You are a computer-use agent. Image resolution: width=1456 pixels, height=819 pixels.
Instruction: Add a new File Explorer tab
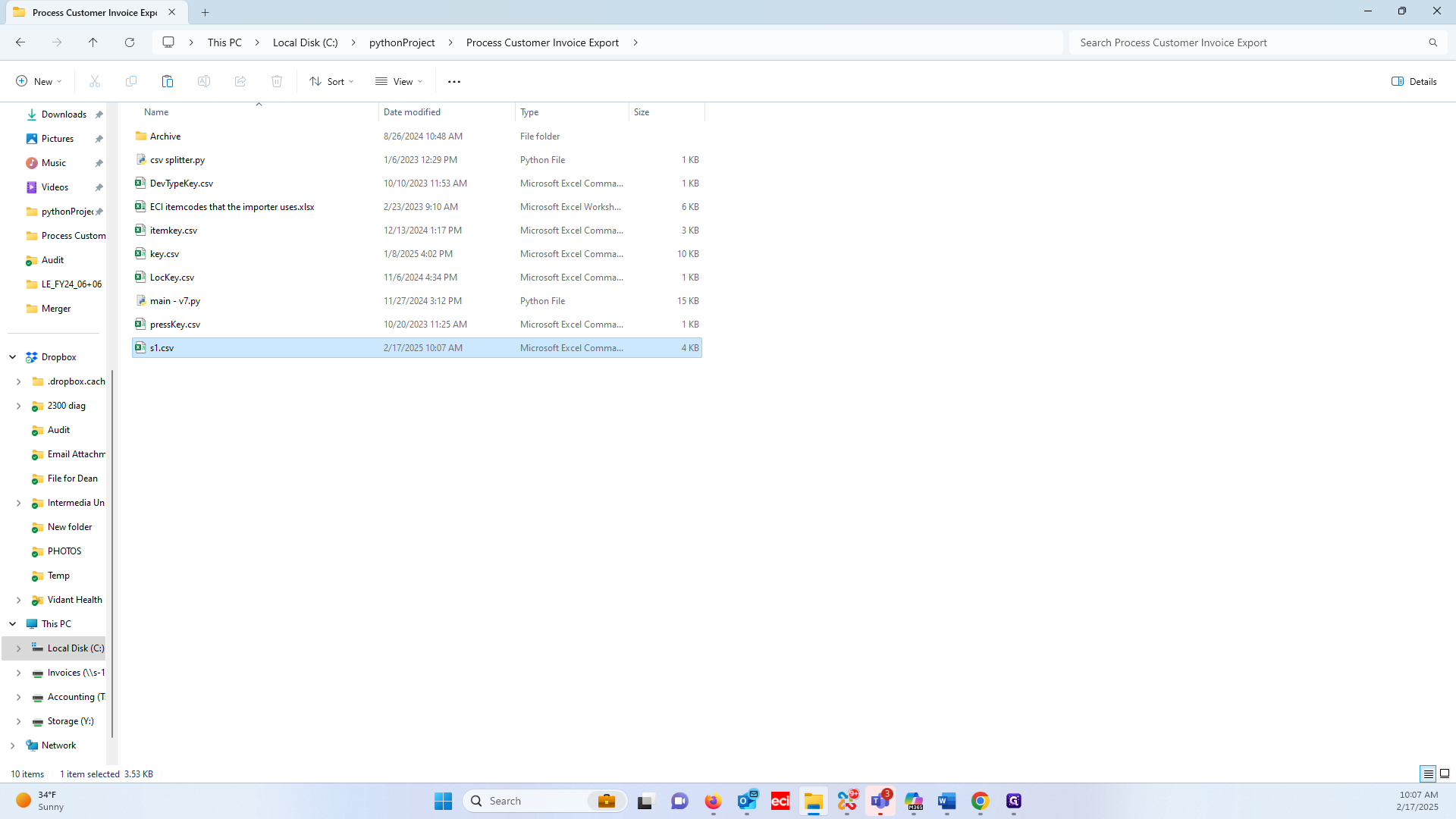206,12
